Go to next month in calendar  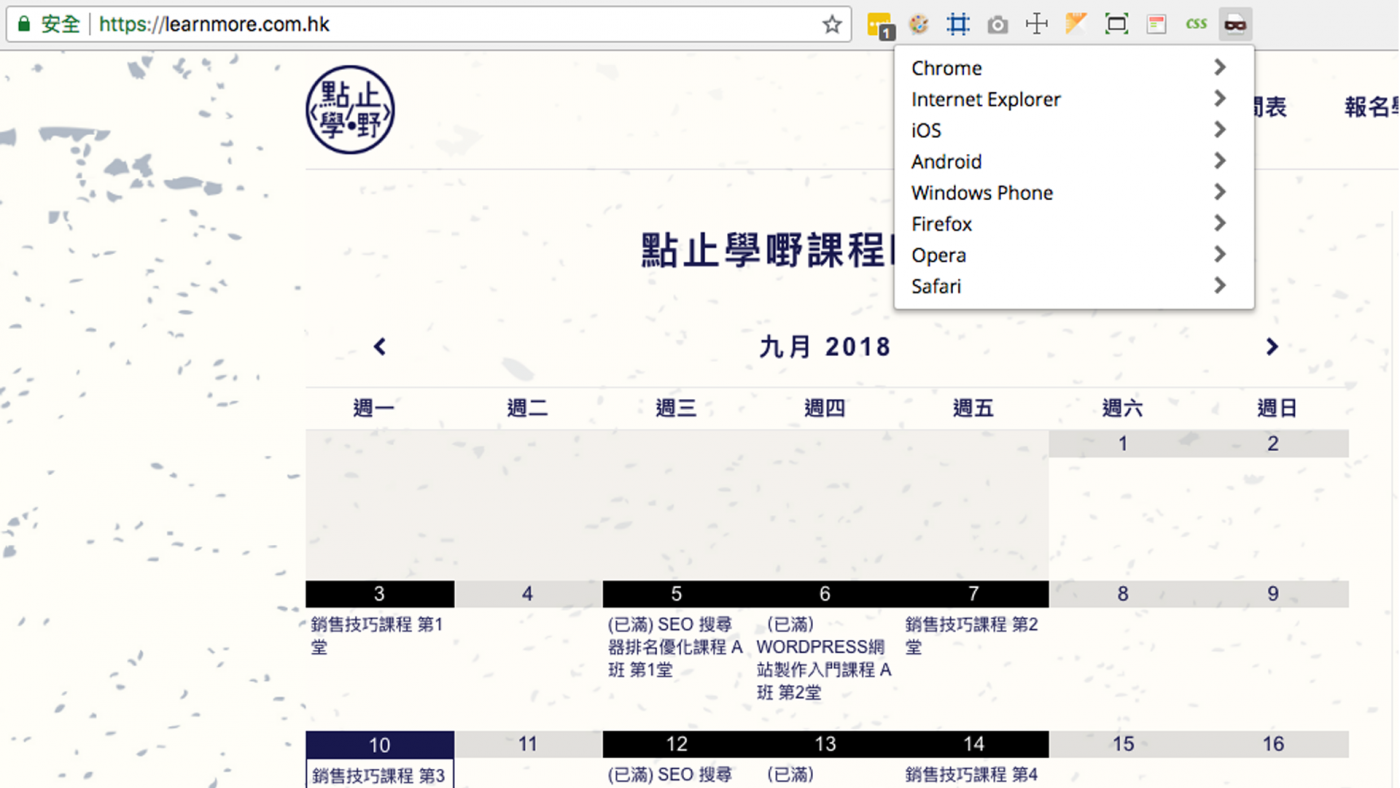point(1272,347)
